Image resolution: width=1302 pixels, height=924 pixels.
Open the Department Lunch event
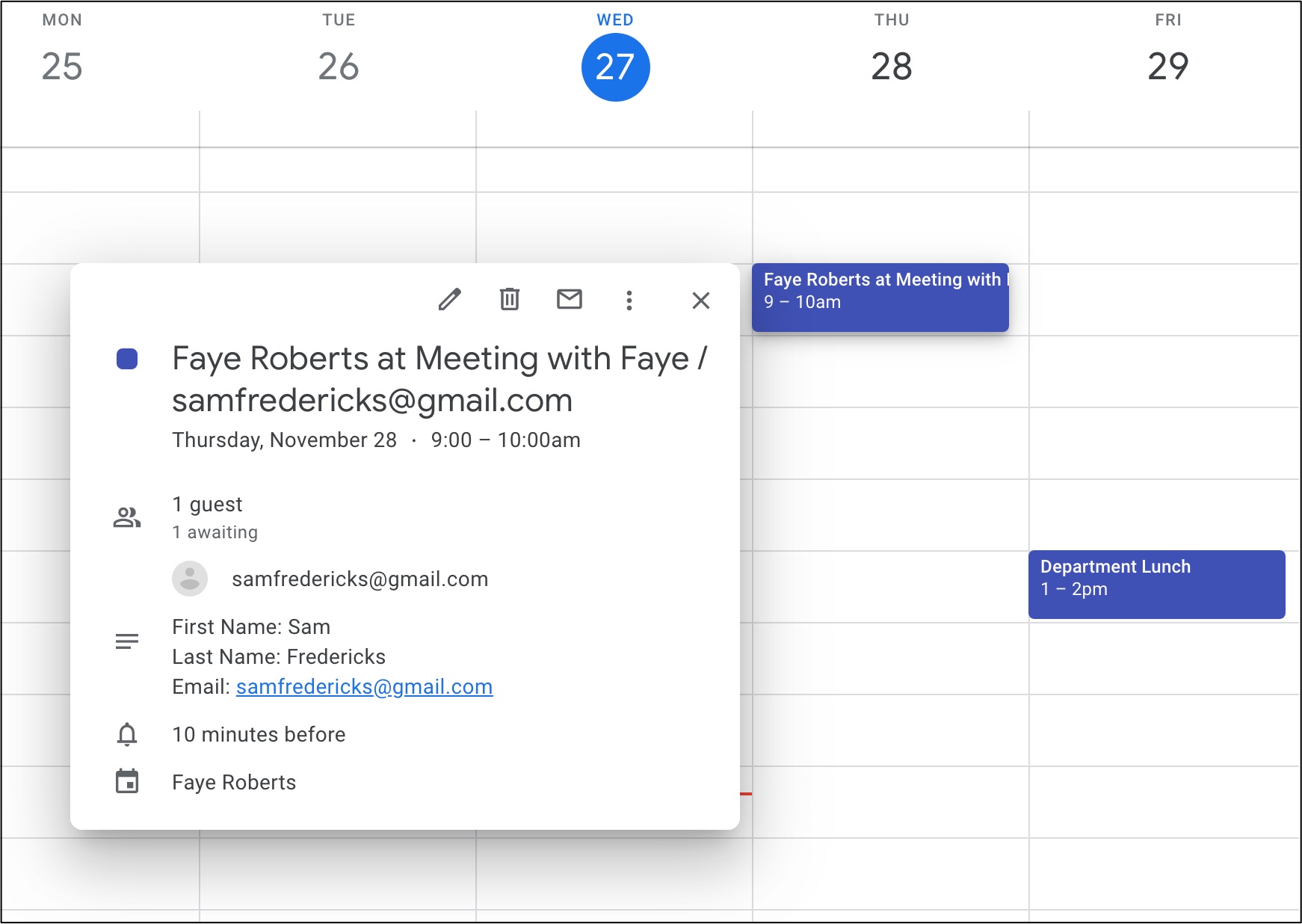1156,584
